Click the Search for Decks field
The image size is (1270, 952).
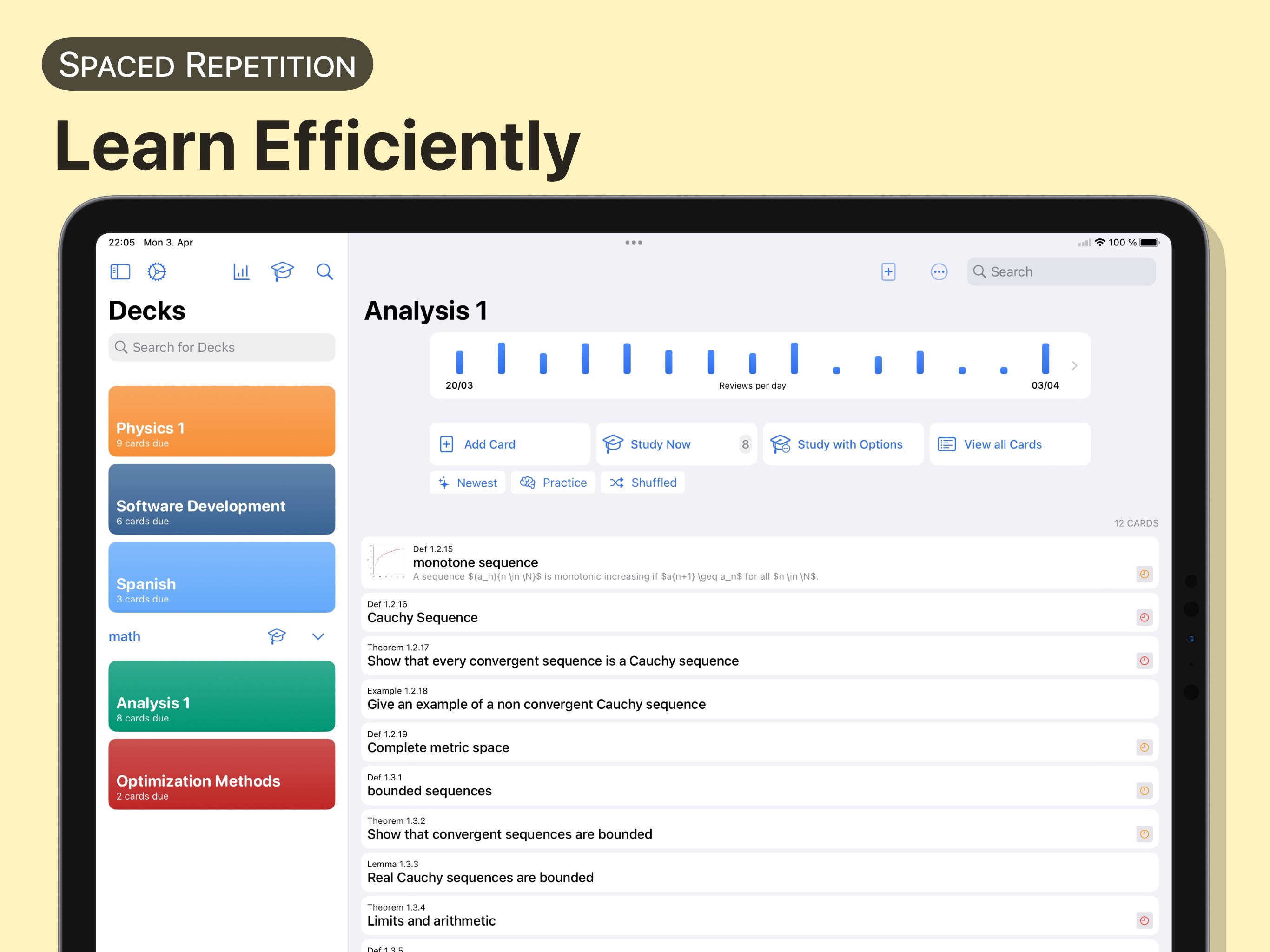[x=222, y=347]
